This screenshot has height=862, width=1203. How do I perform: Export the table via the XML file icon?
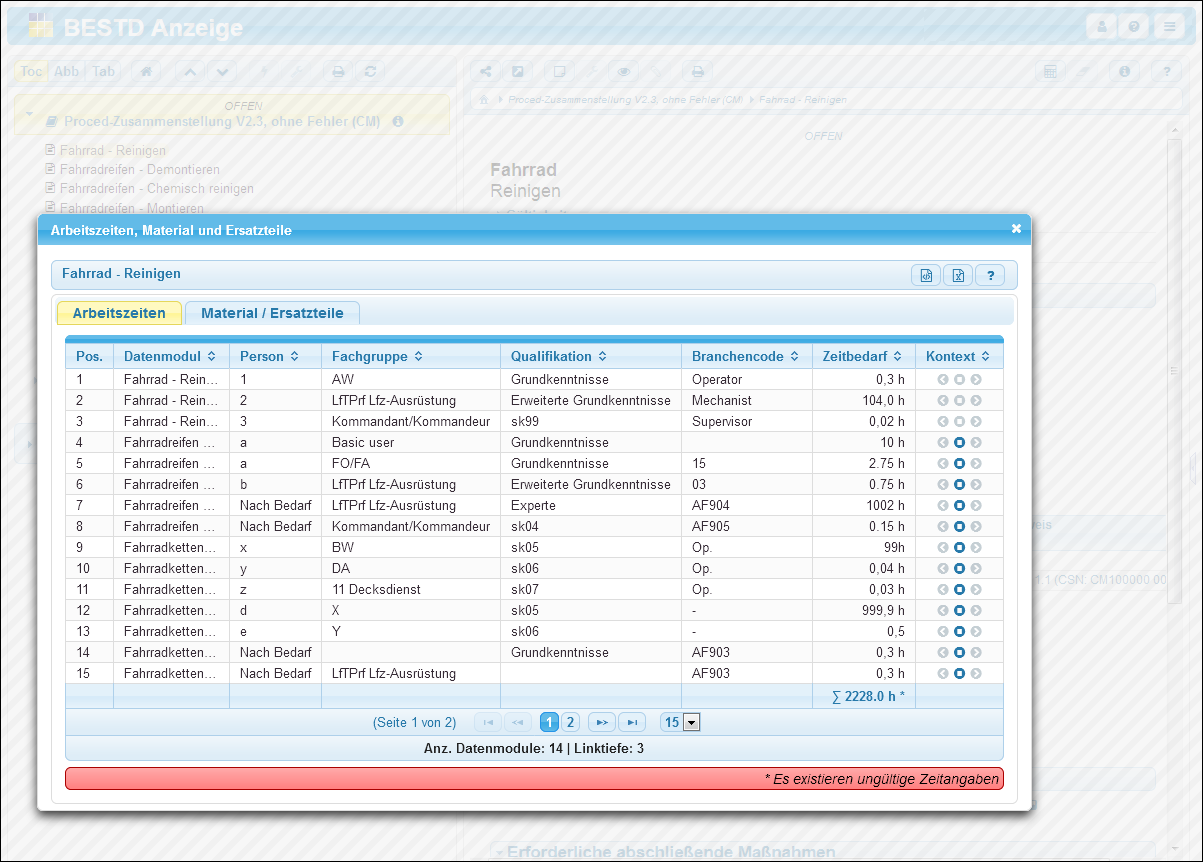click(926, 275)
